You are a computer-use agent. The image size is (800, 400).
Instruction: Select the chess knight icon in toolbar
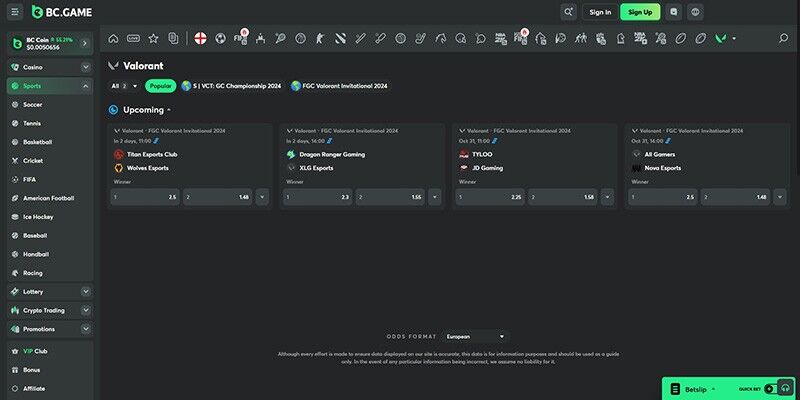point(620,38)
